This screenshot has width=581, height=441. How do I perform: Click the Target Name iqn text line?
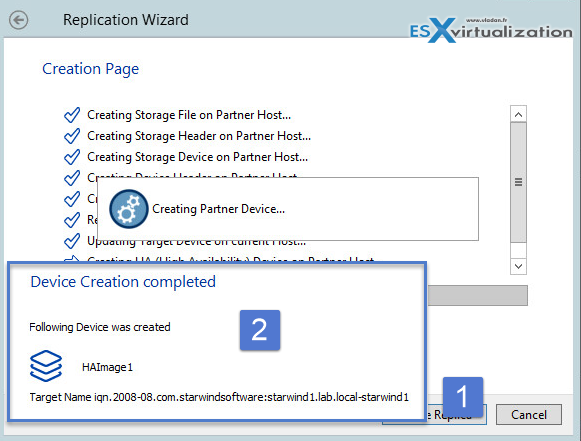pyautogui.click(x=219, y=397)
